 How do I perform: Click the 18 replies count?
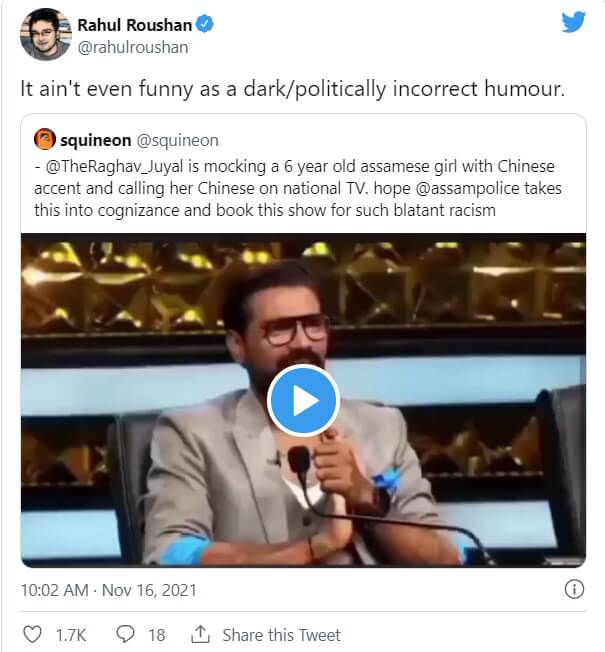pyautogui.click(x=156, y=635)
